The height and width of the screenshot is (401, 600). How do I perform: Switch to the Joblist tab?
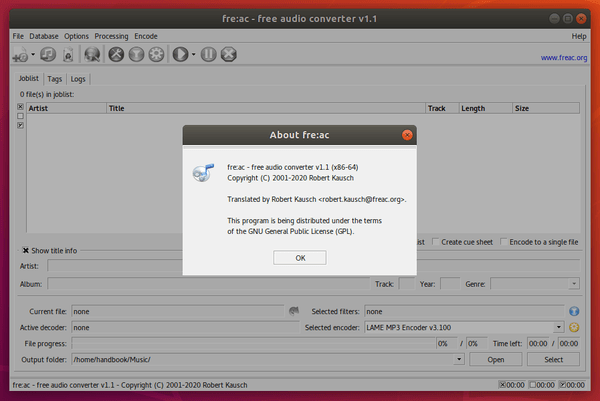pos(29,78)
